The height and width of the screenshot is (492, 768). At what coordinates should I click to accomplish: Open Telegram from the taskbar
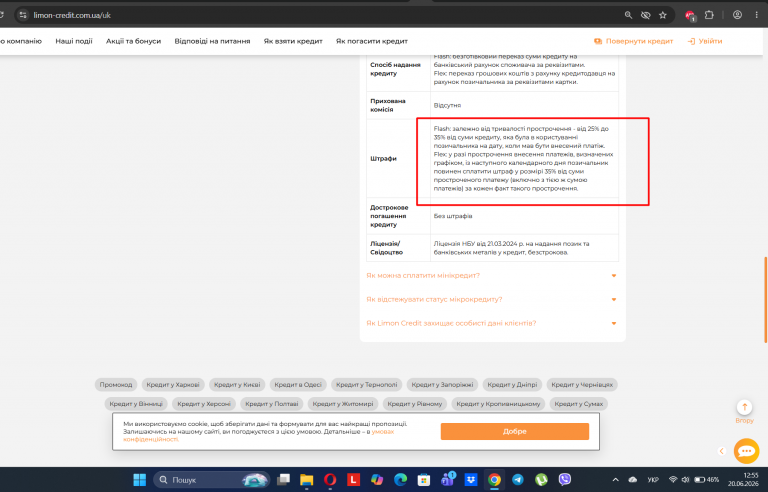pyautogui.click(x=518, y=480)
